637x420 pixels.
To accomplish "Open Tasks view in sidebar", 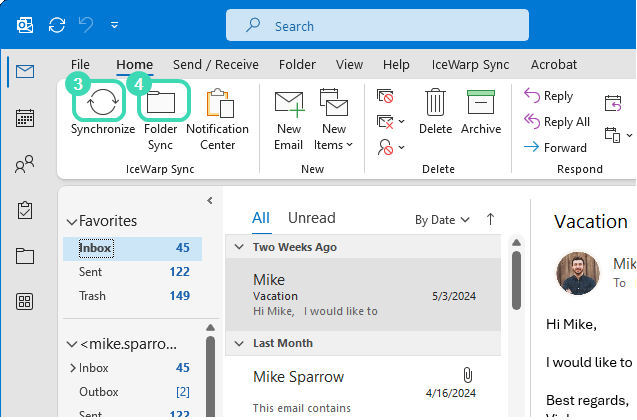I will (25, 210).
